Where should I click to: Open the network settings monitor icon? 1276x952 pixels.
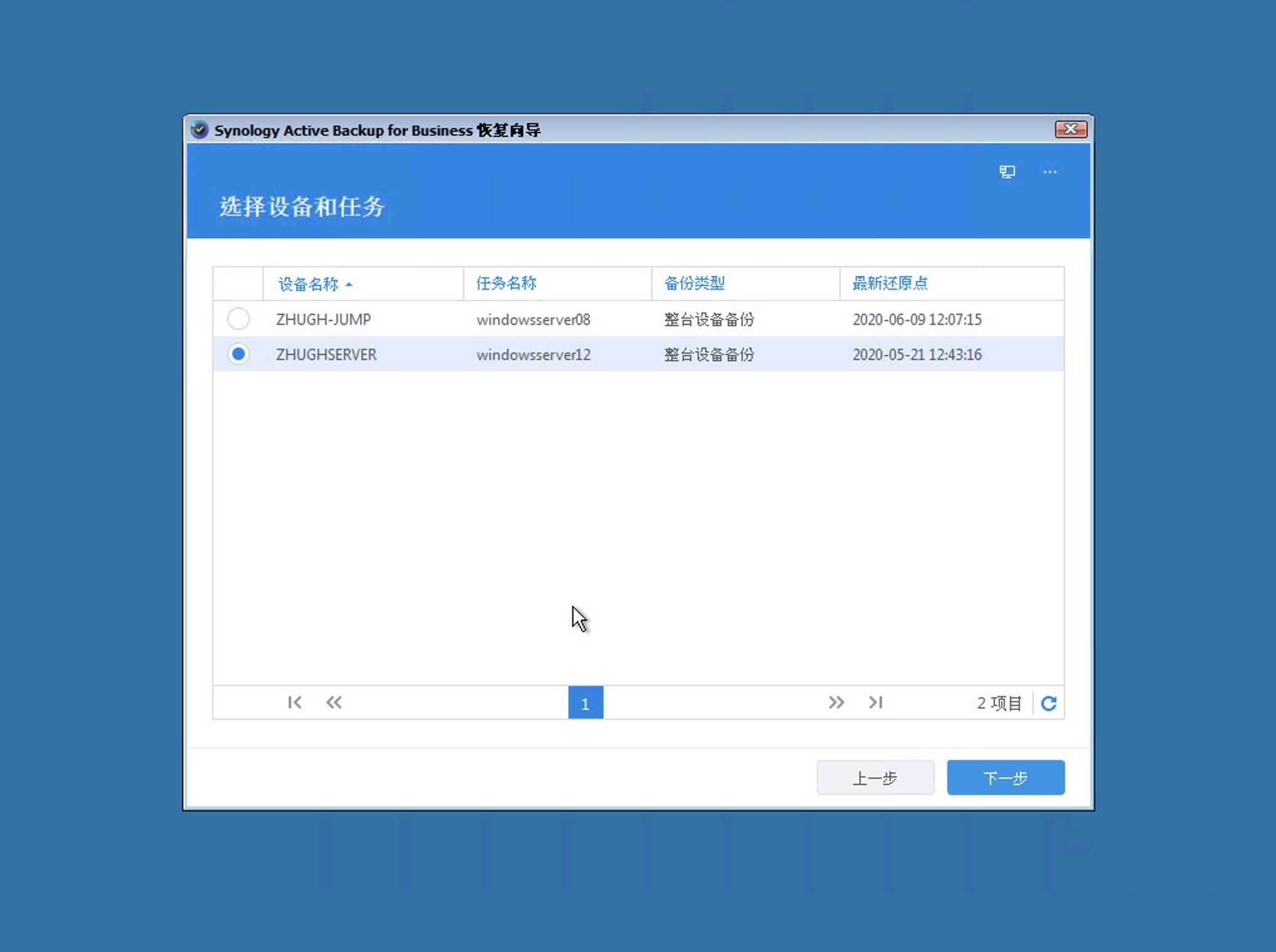pyautogui.click(x=1007, y=172)
